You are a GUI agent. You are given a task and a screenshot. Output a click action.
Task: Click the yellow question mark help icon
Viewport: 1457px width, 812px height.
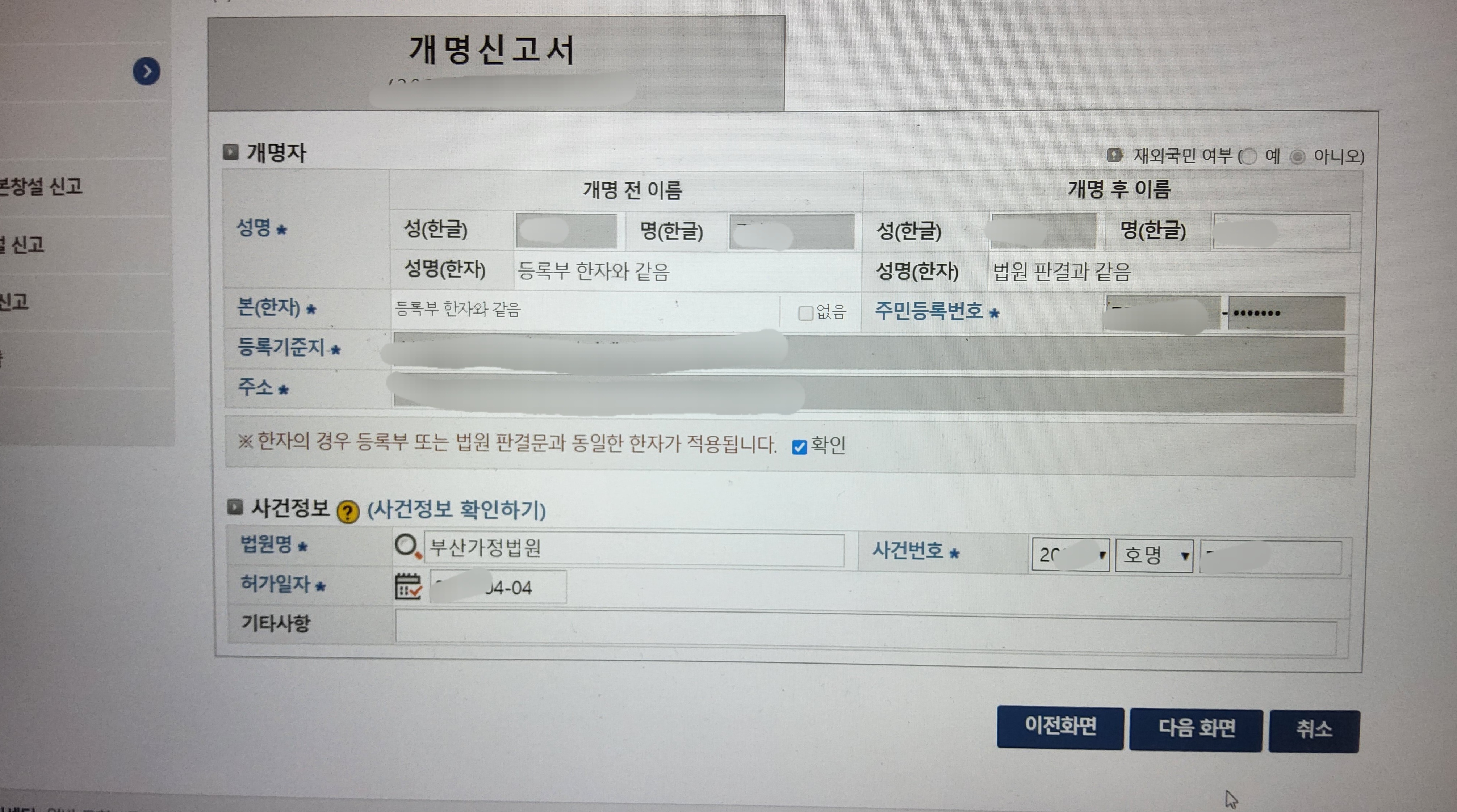click(348, 512)
